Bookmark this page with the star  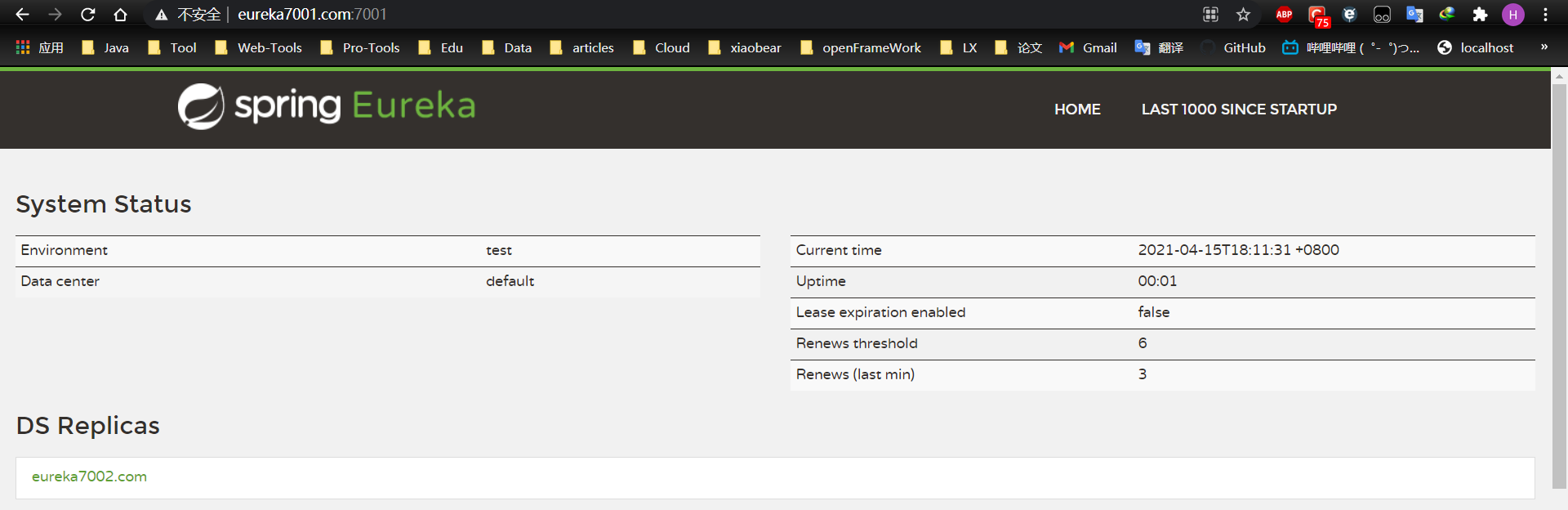(1243, 15)
